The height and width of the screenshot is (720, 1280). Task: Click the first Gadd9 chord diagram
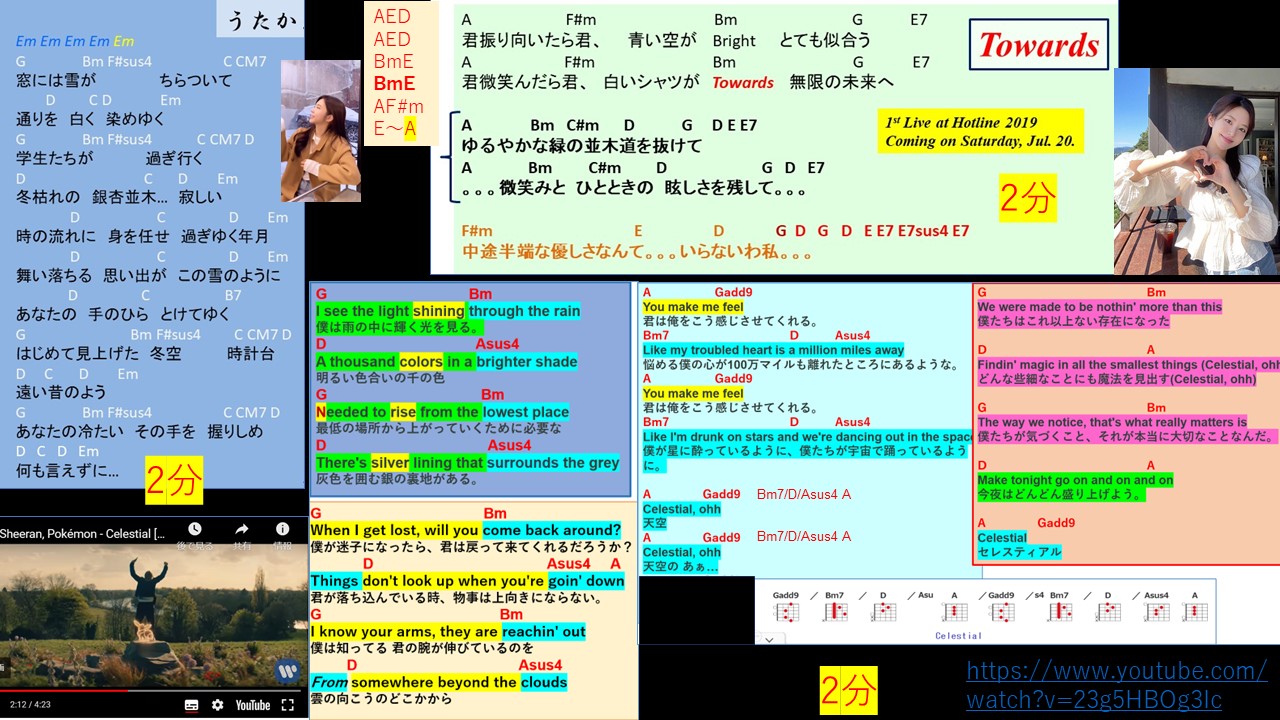(787, 612)
